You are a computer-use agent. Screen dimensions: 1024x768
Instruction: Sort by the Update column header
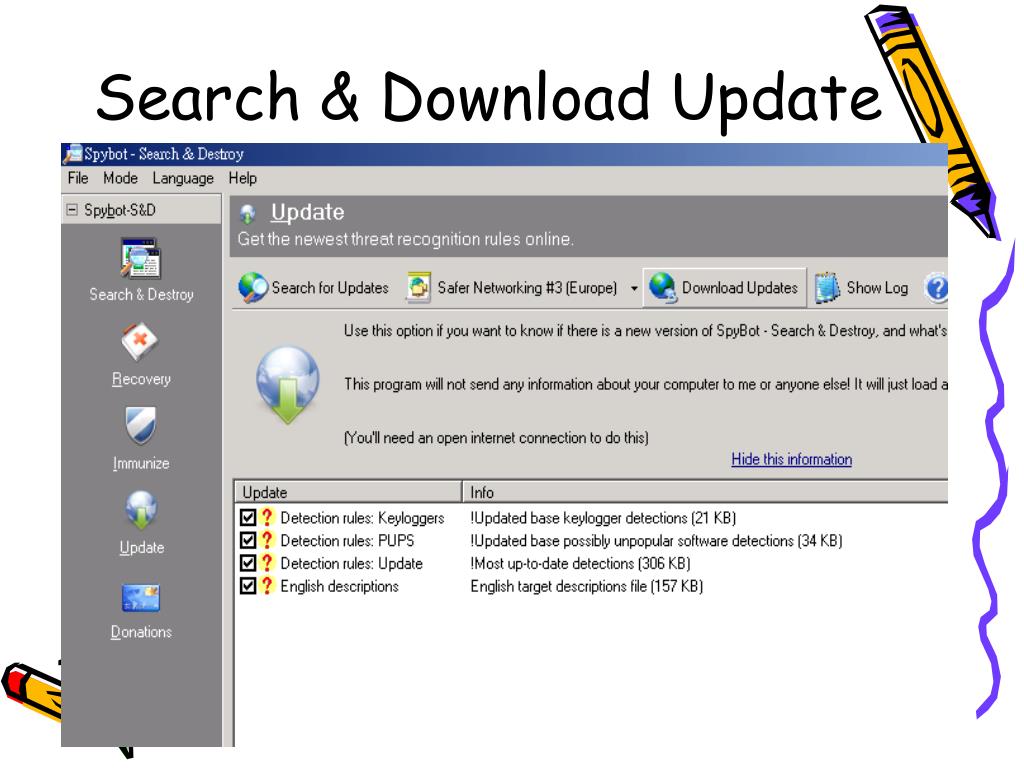347,492
